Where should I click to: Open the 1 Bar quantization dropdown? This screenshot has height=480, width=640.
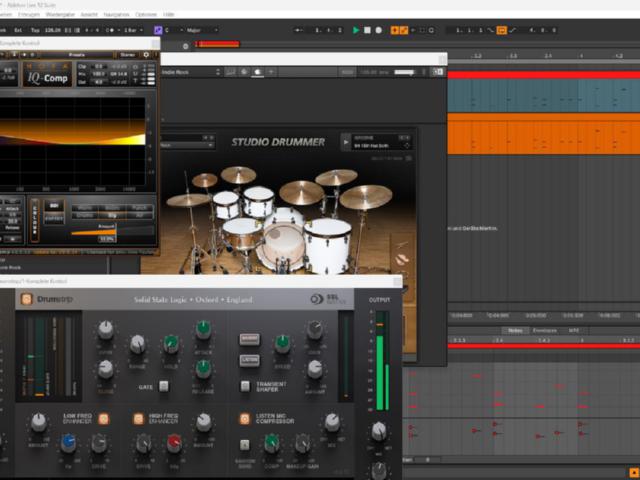(133, 30)
